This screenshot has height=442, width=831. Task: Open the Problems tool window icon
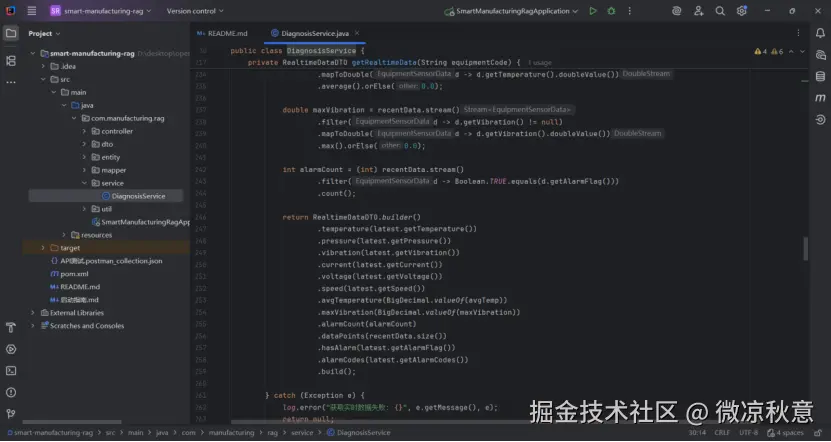click(x=11, y=392)
